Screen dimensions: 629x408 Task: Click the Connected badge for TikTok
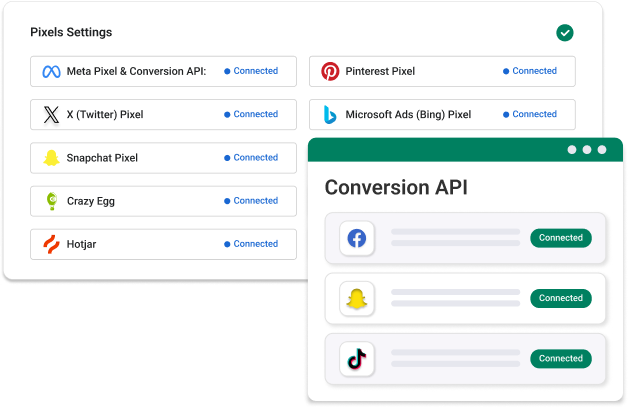coord(561,358)
